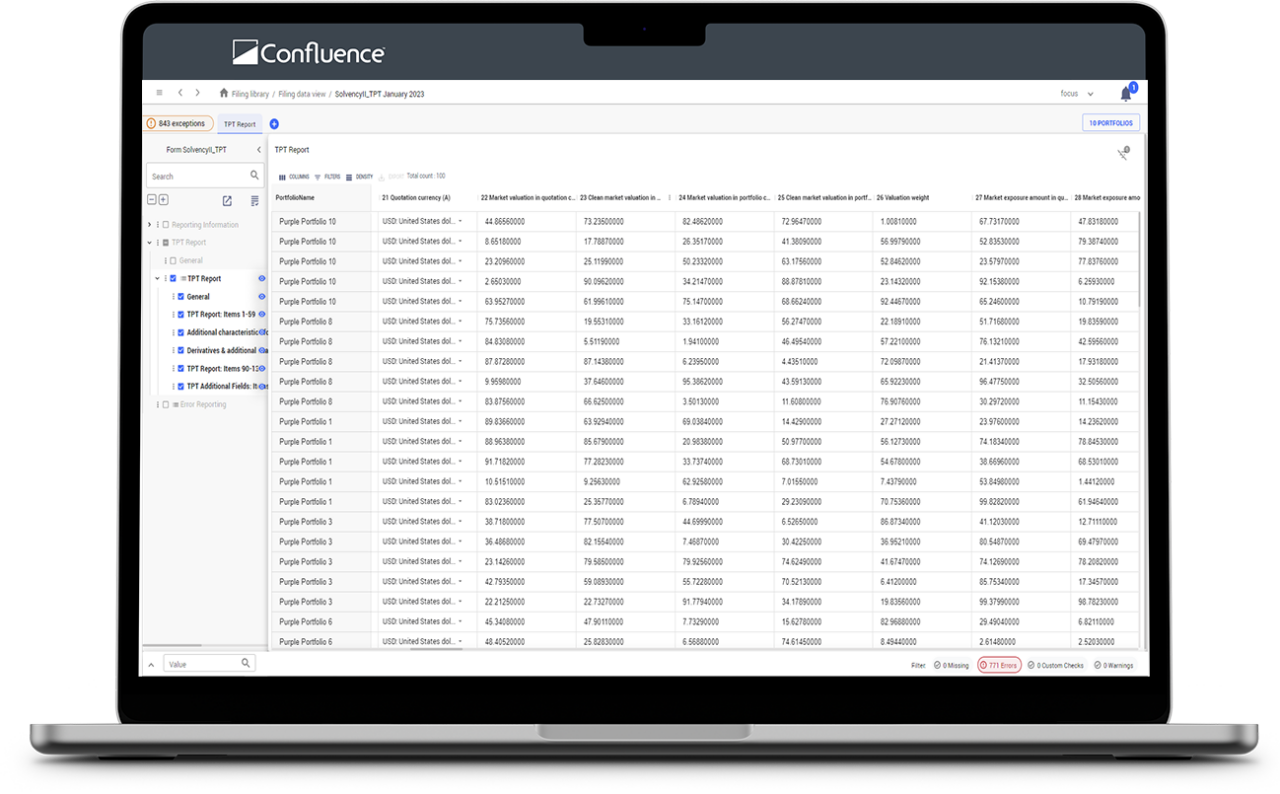Image resolution: width=1280 pixels, height=794 pixels.
Task: Open the hamburger menu in the top bar
Action: 159,92
